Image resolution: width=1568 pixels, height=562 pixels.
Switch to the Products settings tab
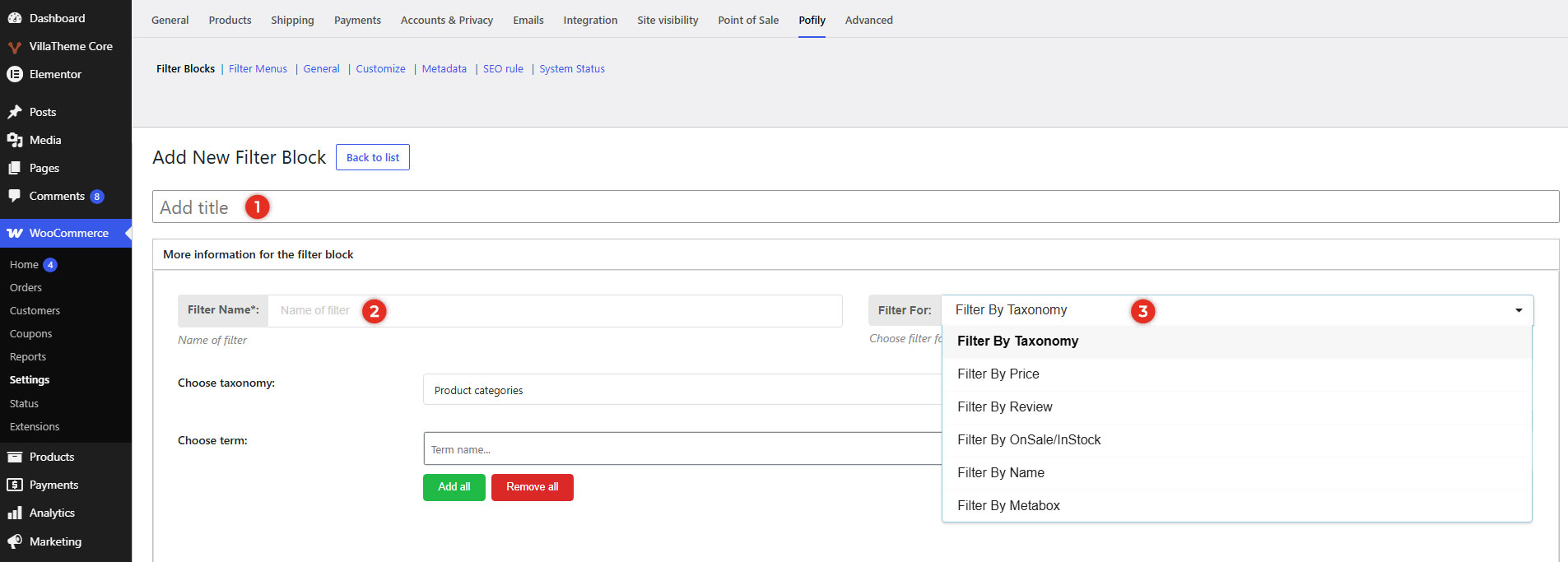pyautogui.click(x=230, y=20)
